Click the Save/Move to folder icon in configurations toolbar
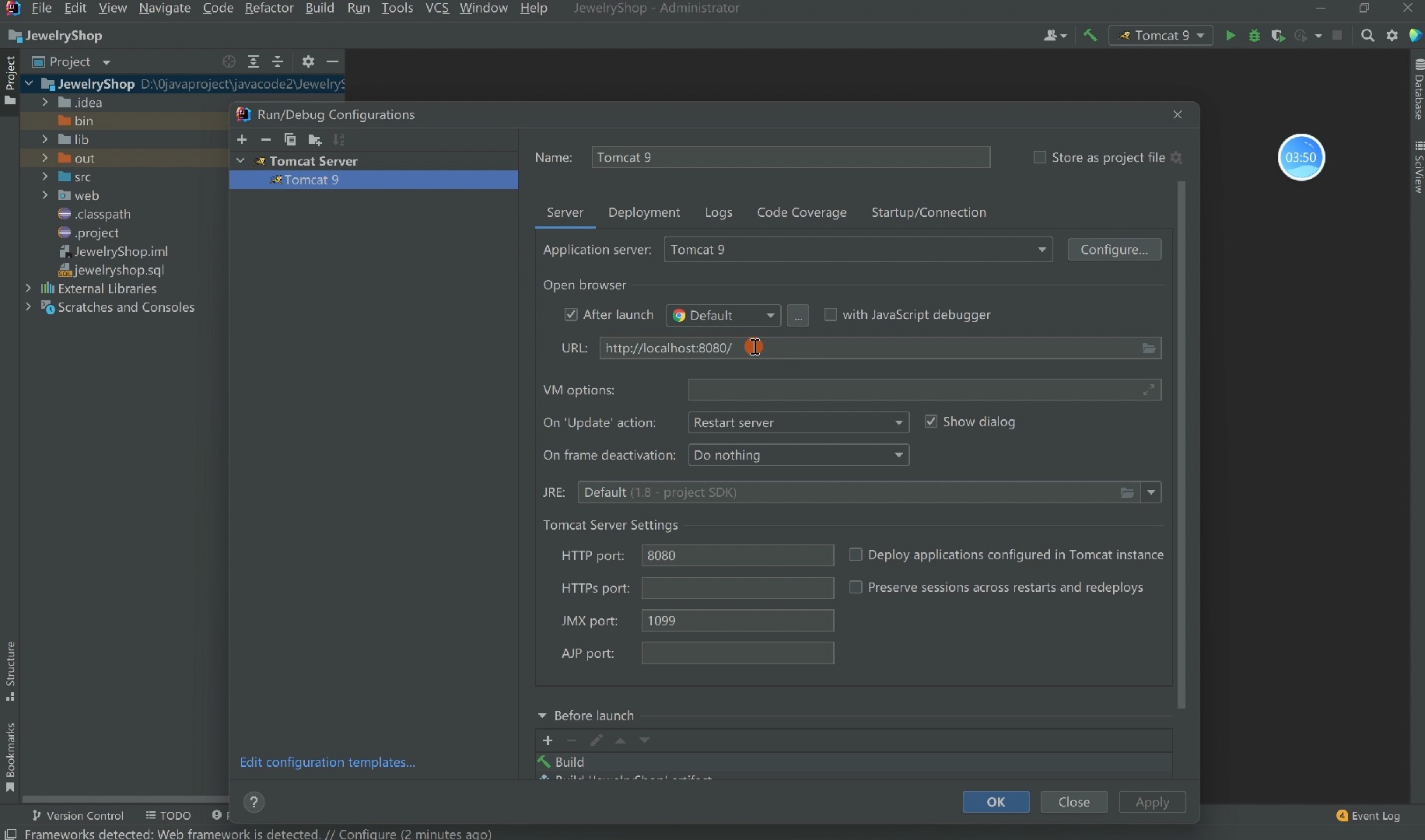 (315, 139)
